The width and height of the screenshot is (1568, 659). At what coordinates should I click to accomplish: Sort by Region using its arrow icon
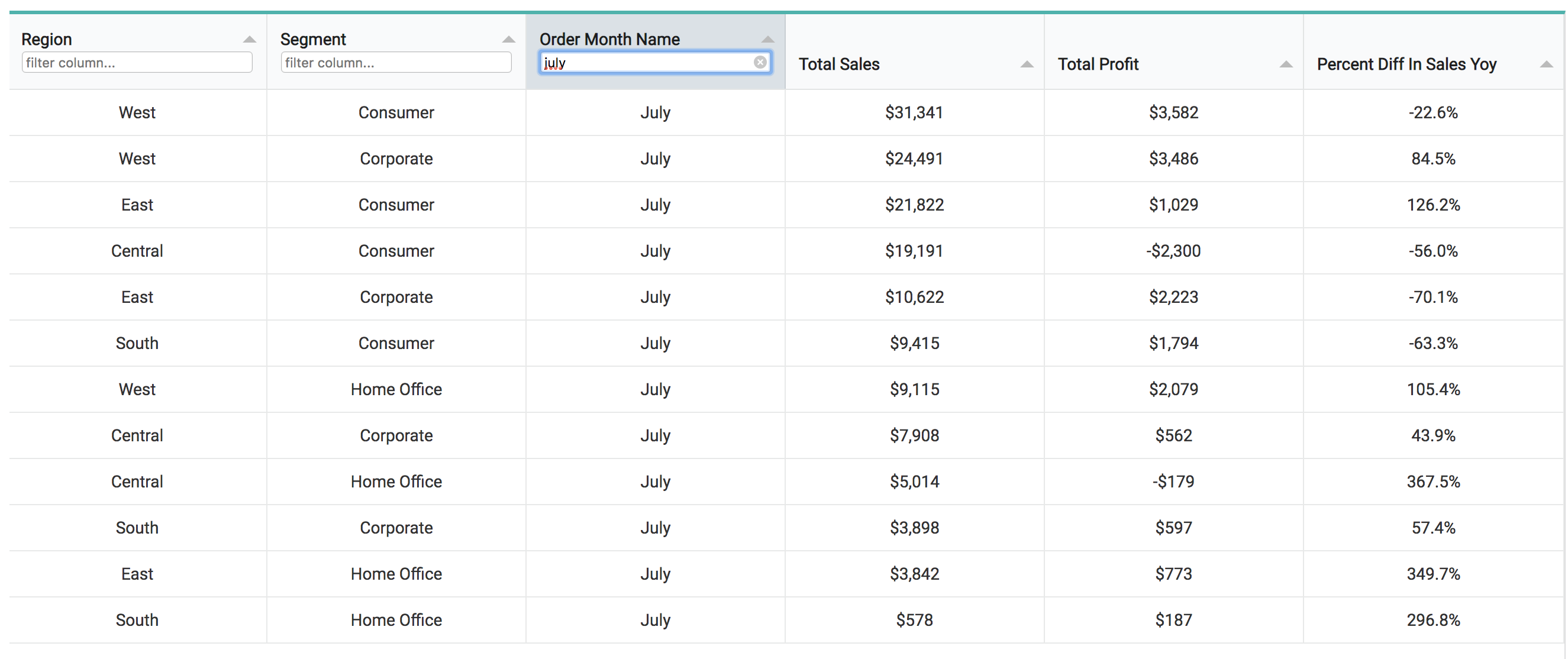coord(249,40)
